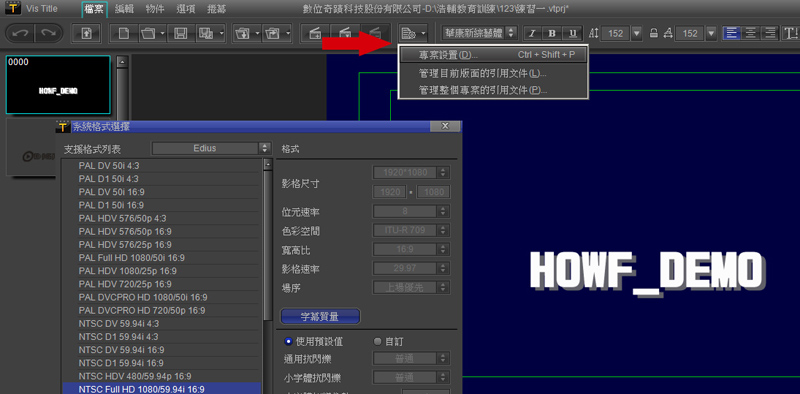
Task: Click the new file icon
Action: (x=123, y=34)
